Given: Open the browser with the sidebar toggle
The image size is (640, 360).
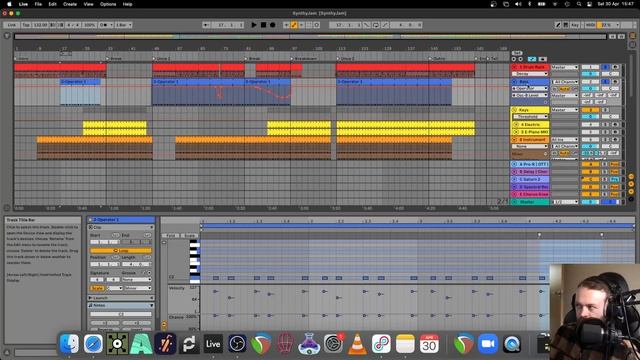Looking at the screenshot, I should (7, 36).
